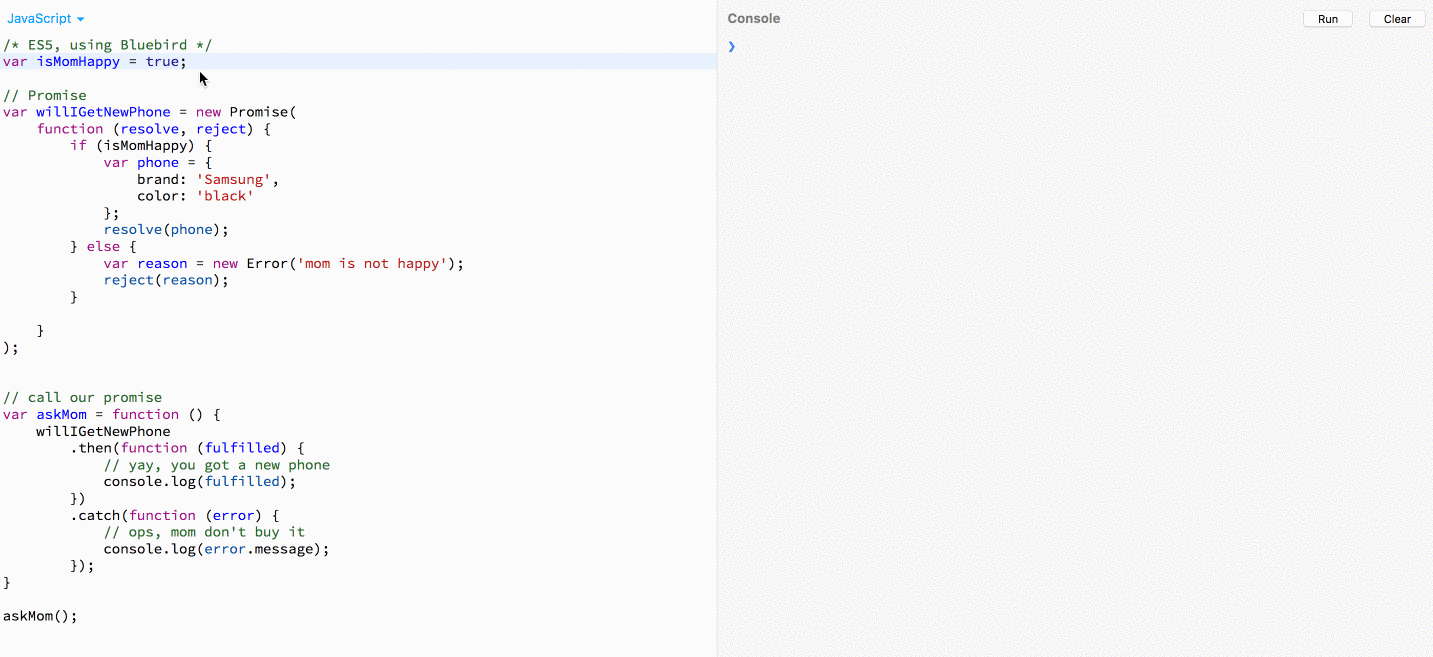This screenshot has height=657, width=1433.
Task: Click the comment '/* ES5, using Bluebird */'
Action: pyautogui.click(x=108, y=45)
